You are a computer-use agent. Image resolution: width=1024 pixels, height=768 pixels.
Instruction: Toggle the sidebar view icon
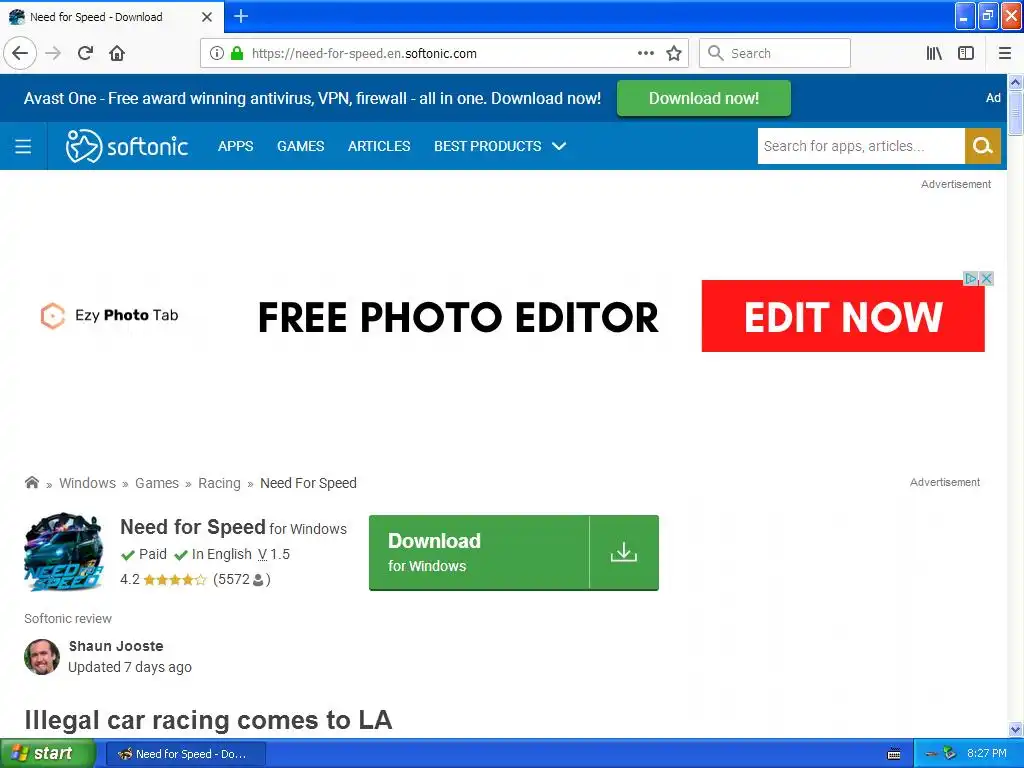[966, 53]
